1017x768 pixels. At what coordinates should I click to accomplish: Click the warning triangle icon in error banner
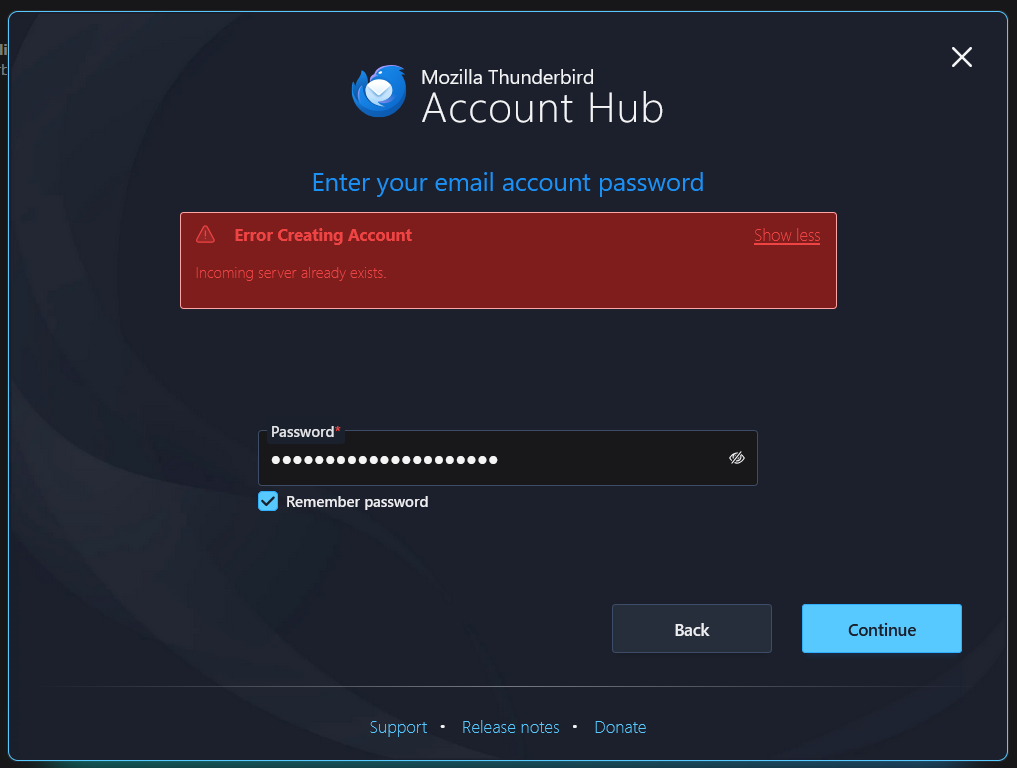[206, 234]
